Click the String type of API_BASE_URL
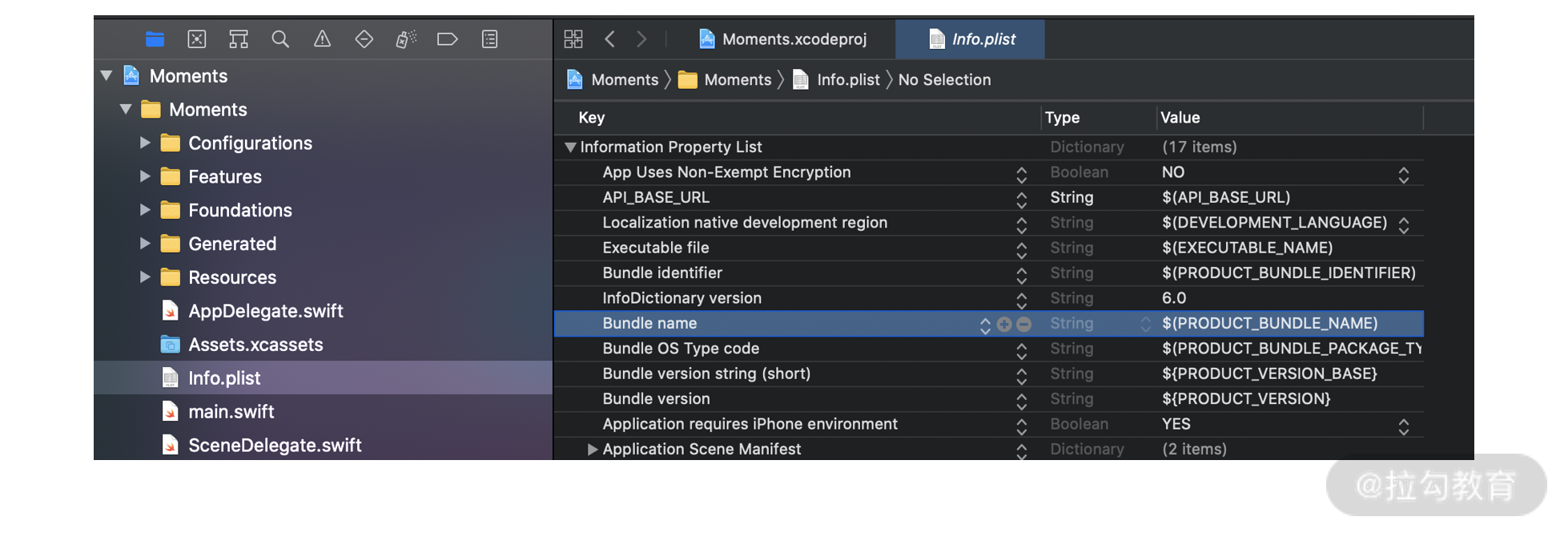1568x537 pixels. (1071, 197)
